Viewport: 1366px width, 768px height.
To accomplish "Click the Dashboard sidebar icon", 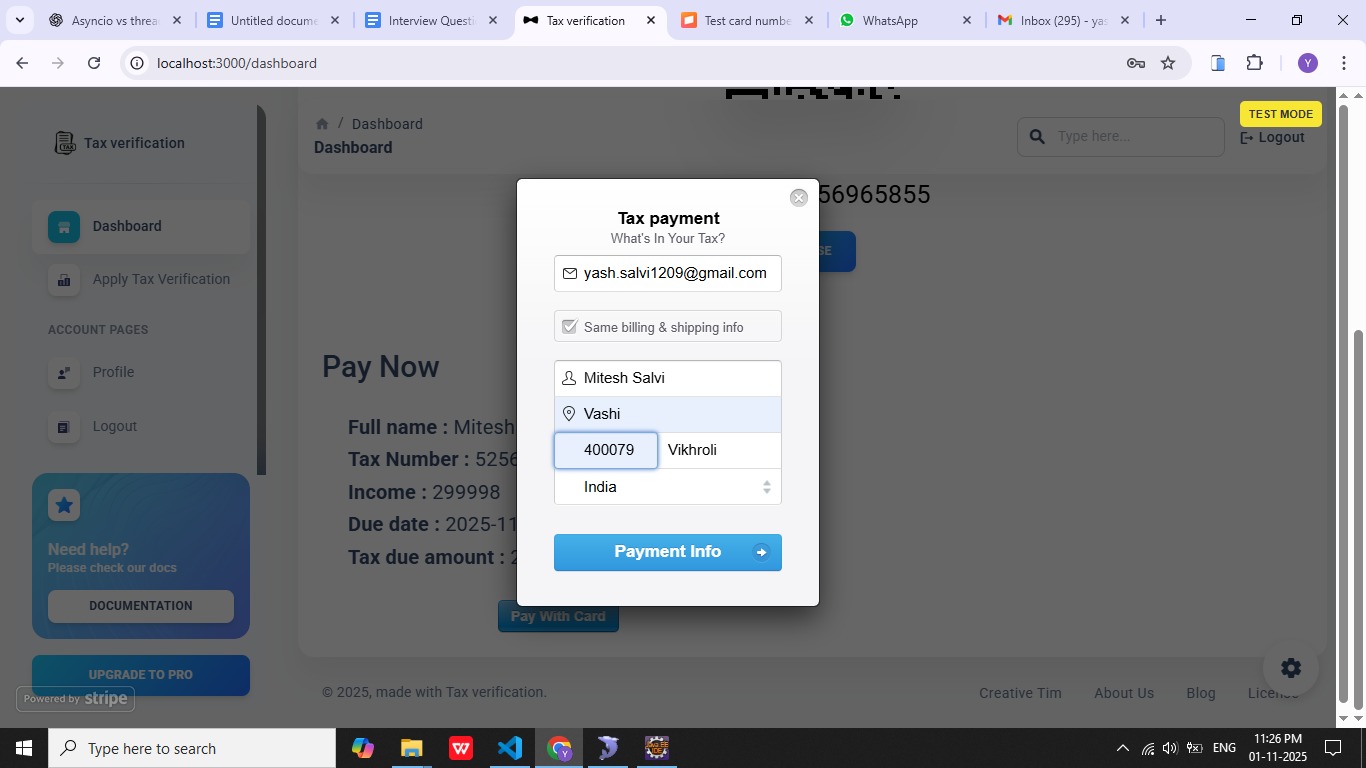I will [63, 227].
